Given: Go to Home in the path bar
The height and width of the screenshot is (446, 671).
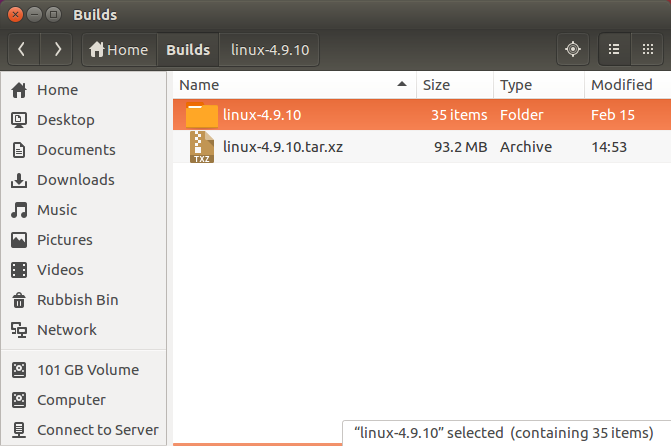Looking at the screenshot, I should (x=118, y=49).
